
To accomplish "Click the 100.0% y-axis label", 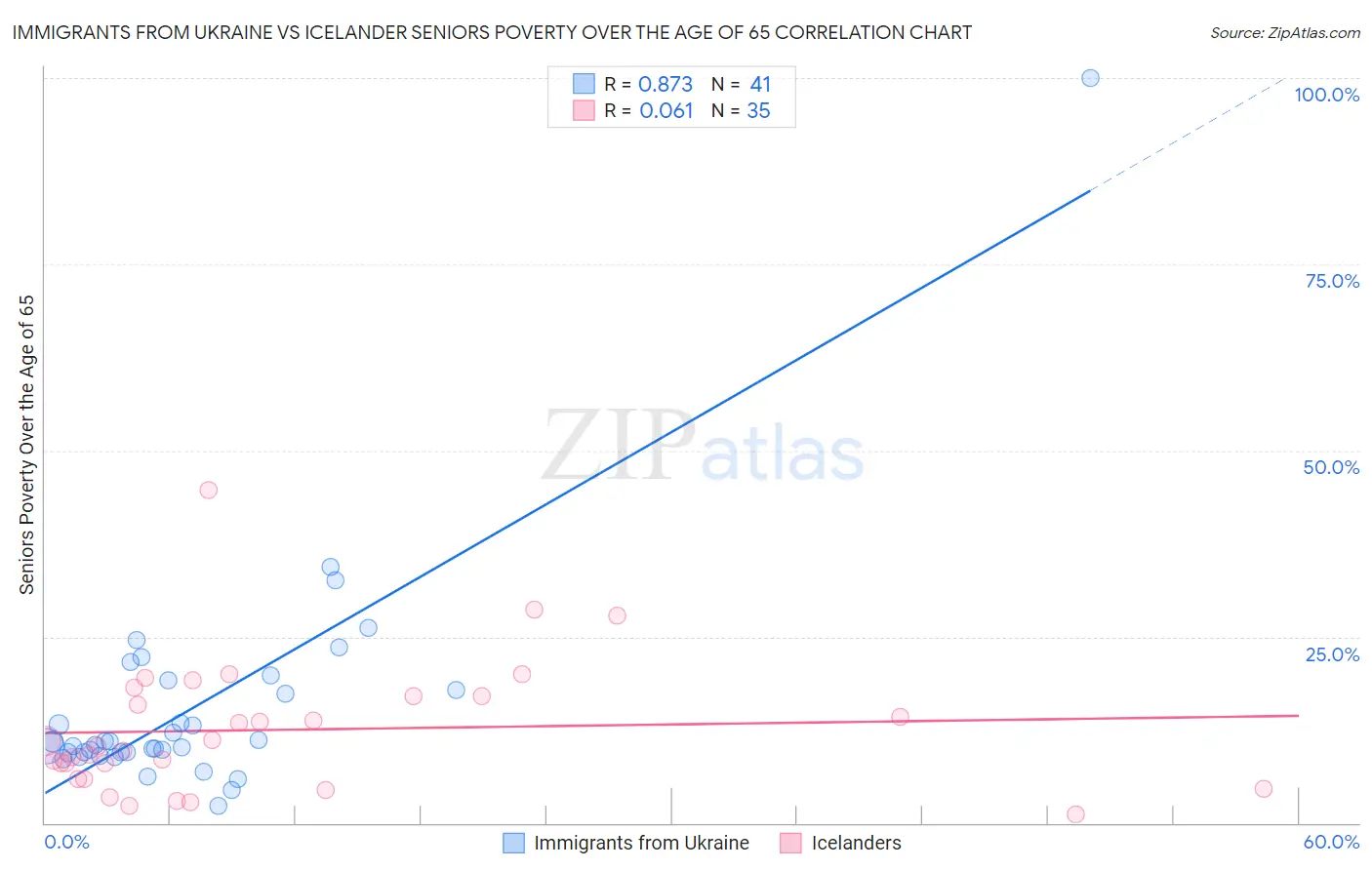I will pos(1326,95).
